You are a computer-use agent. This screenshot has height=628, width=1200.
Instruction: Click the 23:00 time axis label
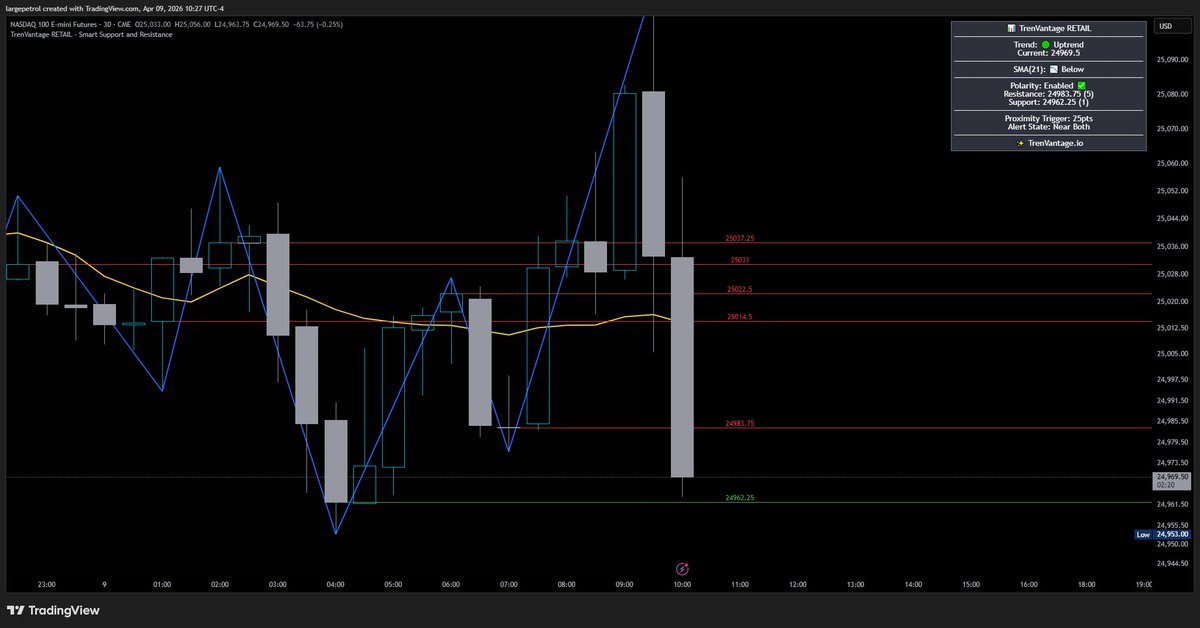pos(46,585)
